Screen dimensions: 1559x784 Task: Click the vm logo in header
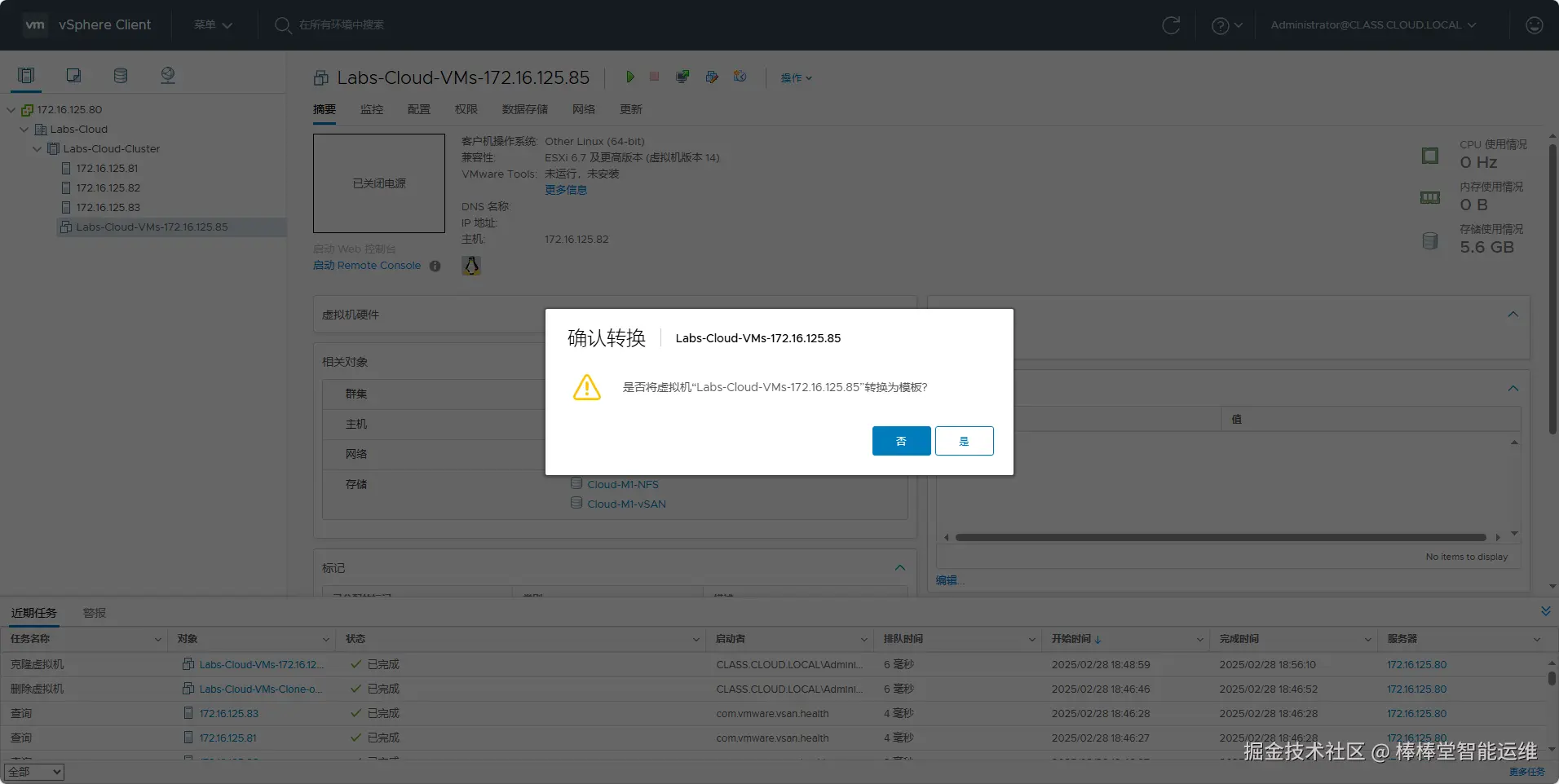point(35,25)
